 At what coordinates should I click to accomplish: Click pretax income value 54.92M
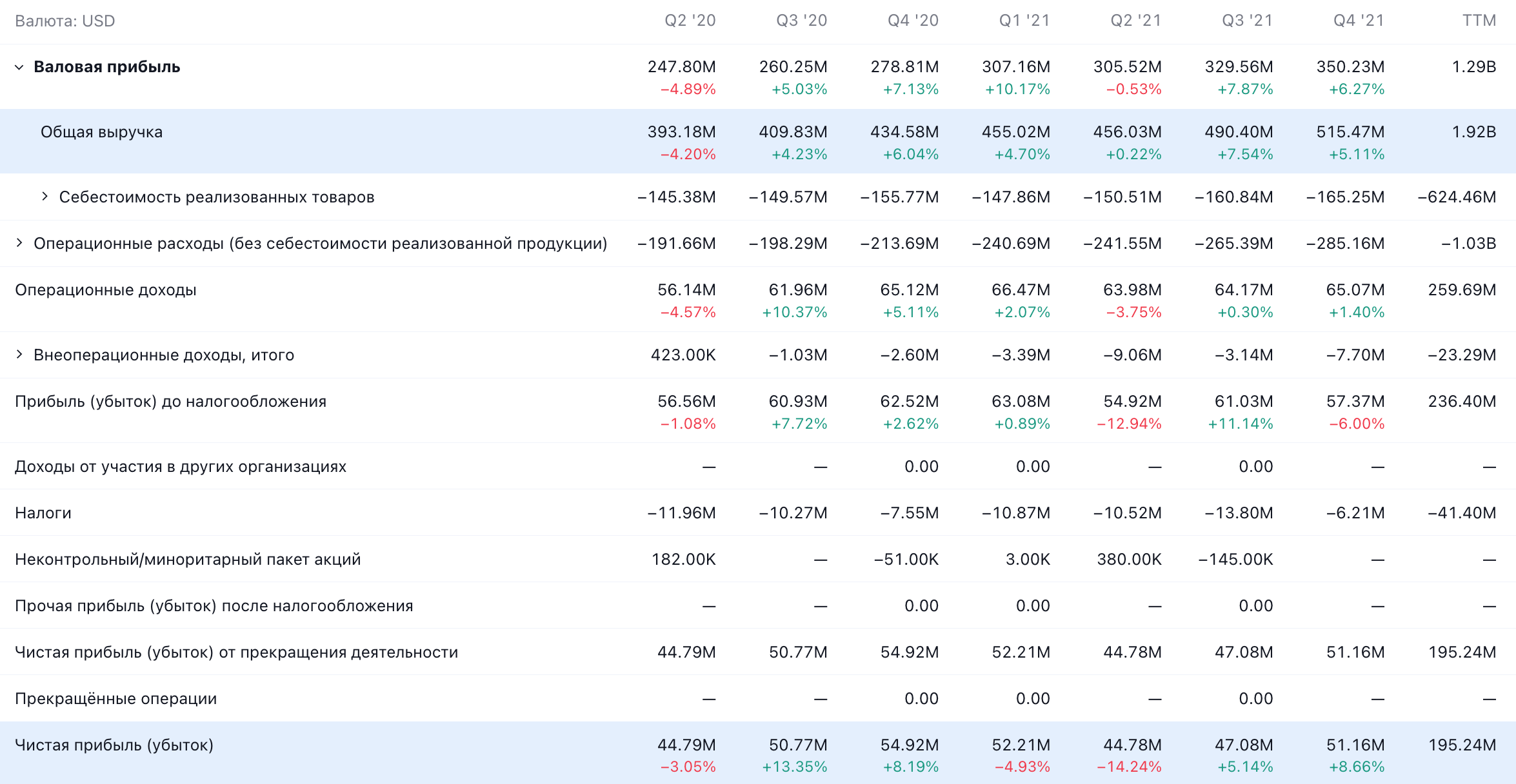click(x=1133, y=402)
